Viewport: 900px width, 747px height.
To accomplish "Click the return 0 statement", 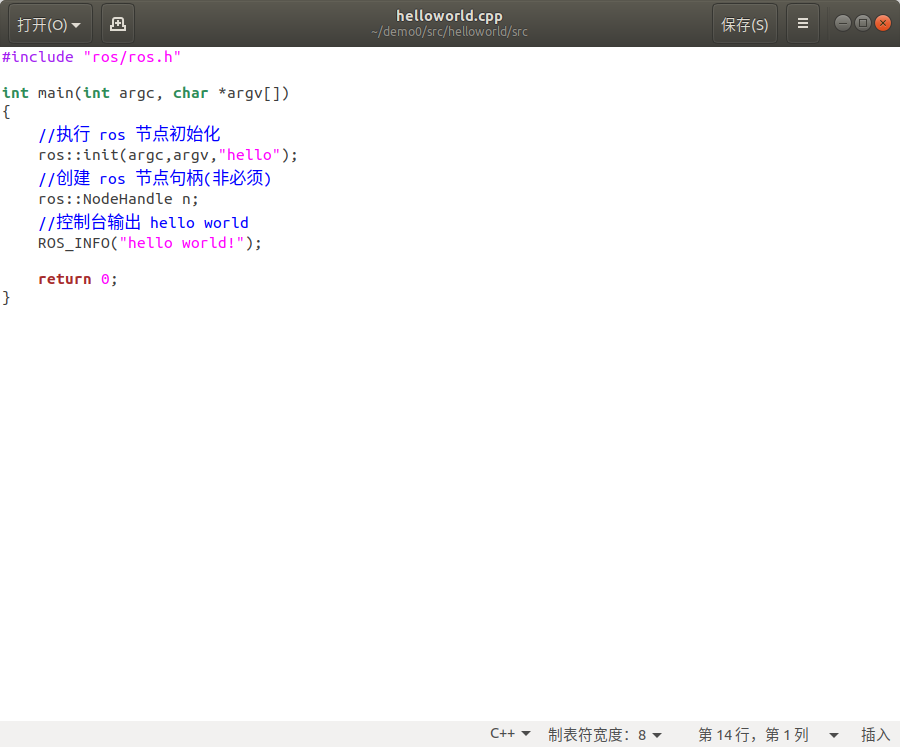I will point(77,279).
